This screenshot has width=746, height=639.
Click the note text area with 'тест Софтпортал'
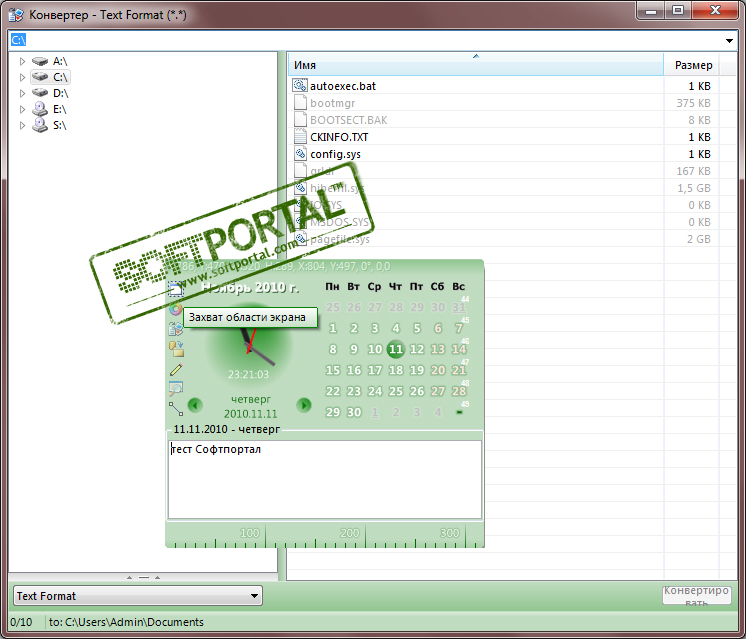tap(325, 479)
